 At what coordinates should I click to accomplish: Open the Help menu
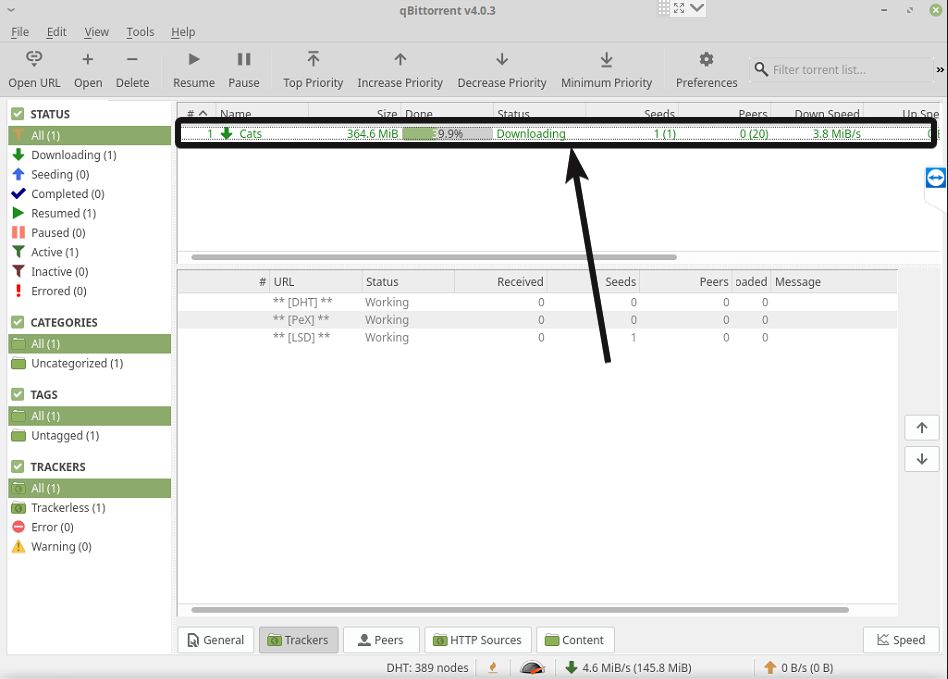(183, 31)
